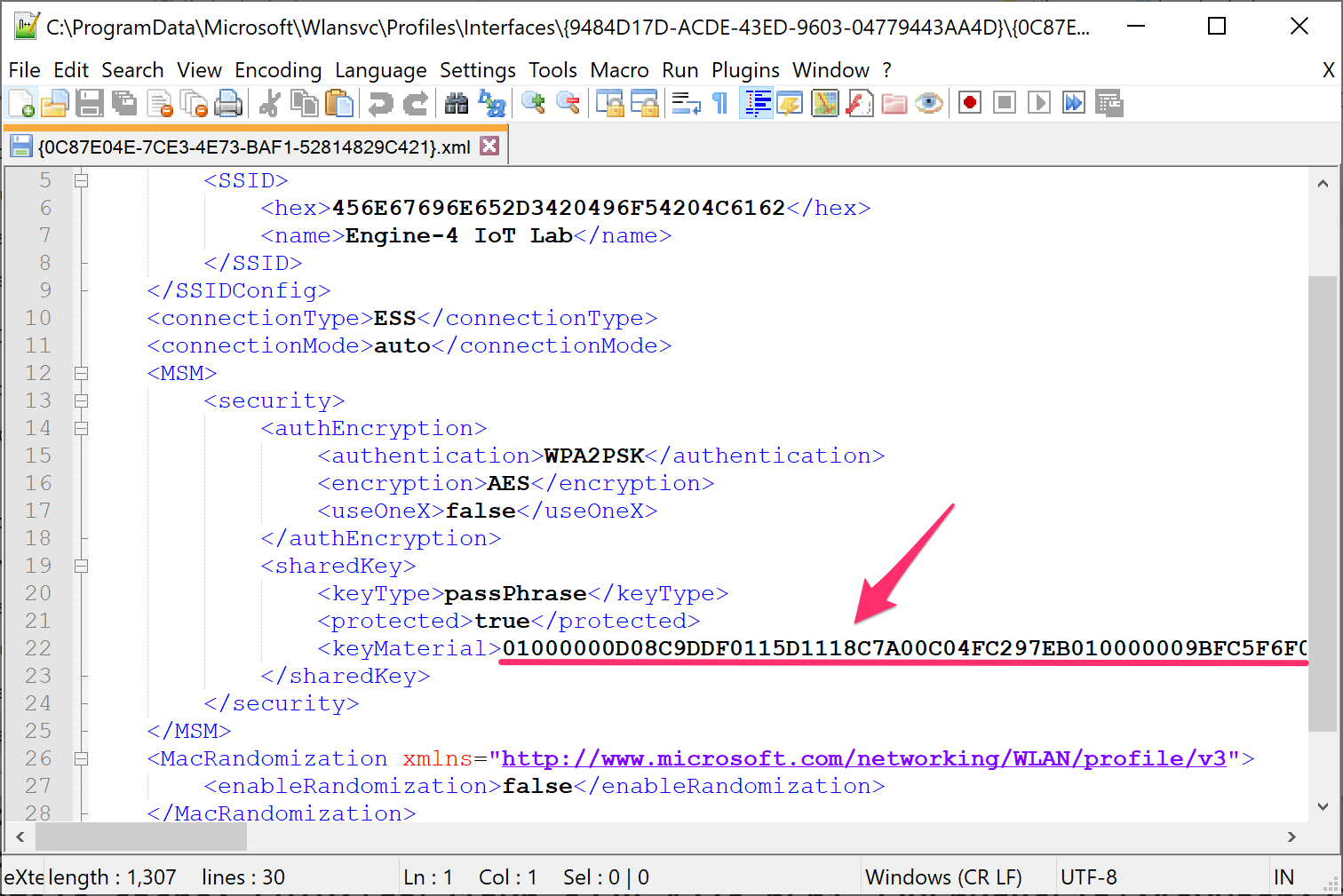Click the New file toolbar icon
This screenshot has height=896, width=1343.
[x=21, y=104]
